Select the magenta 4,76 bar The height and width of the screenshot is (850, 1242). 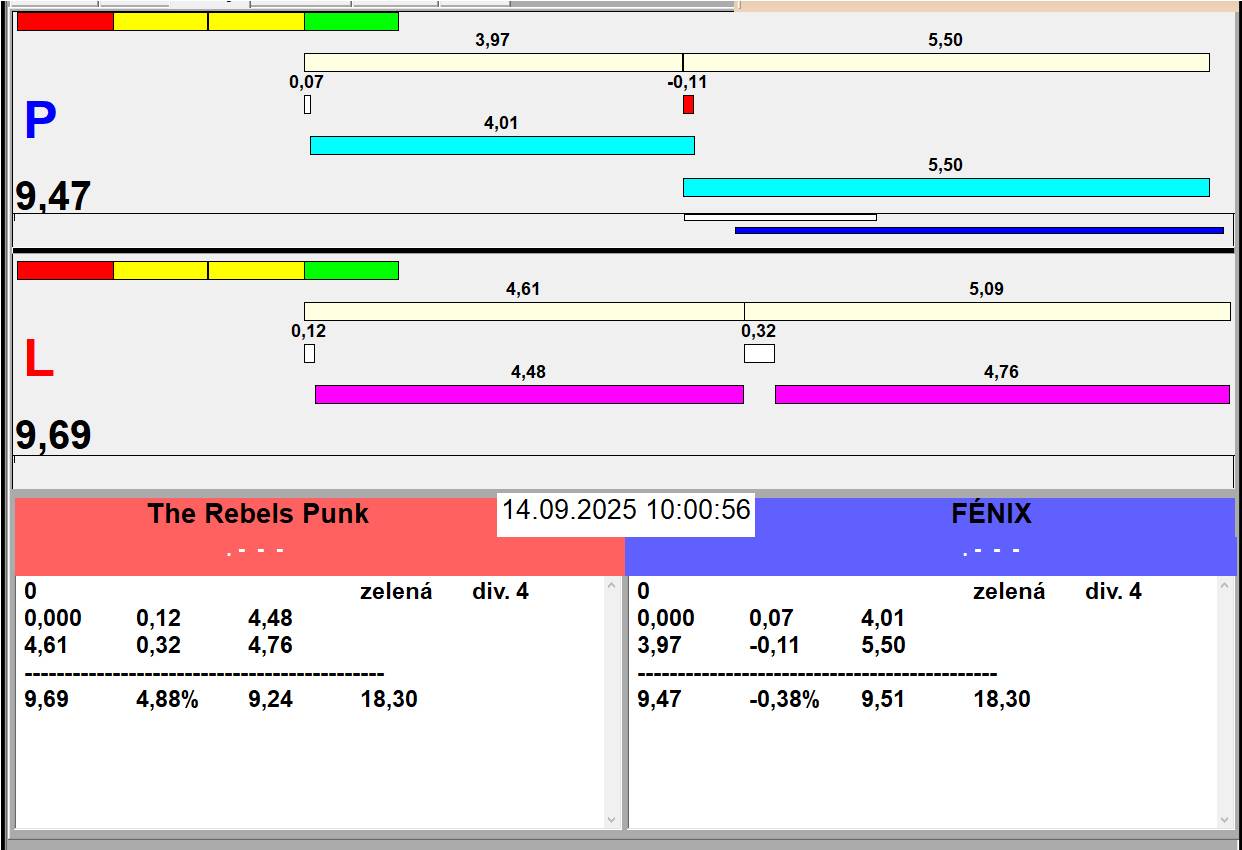pos(1002,394)
